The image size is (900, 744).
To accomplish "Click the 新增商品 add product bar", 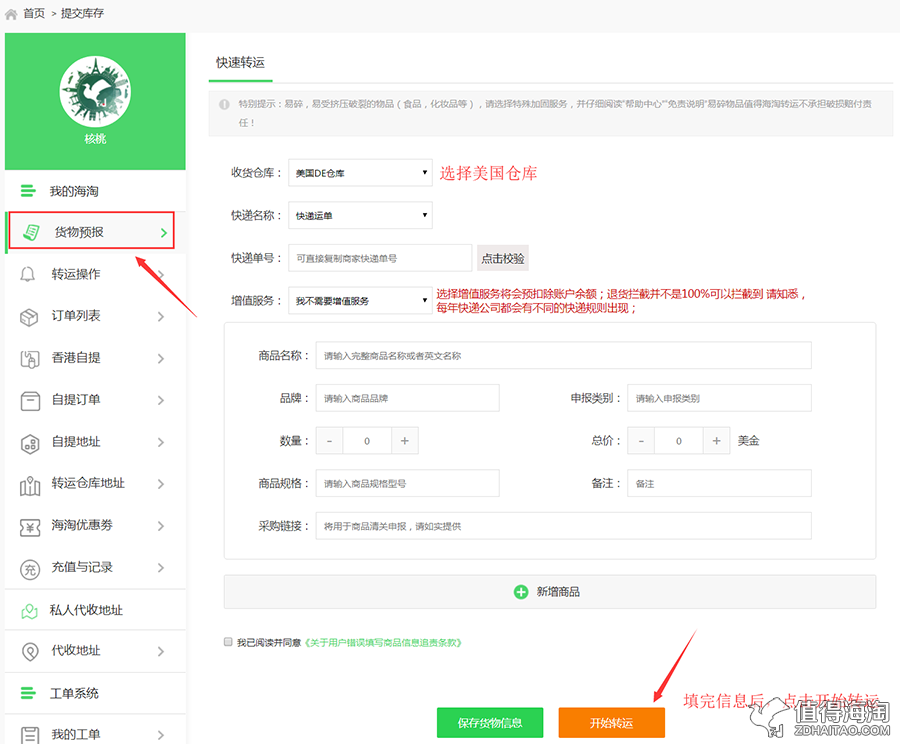I will [x=550, y=592].
